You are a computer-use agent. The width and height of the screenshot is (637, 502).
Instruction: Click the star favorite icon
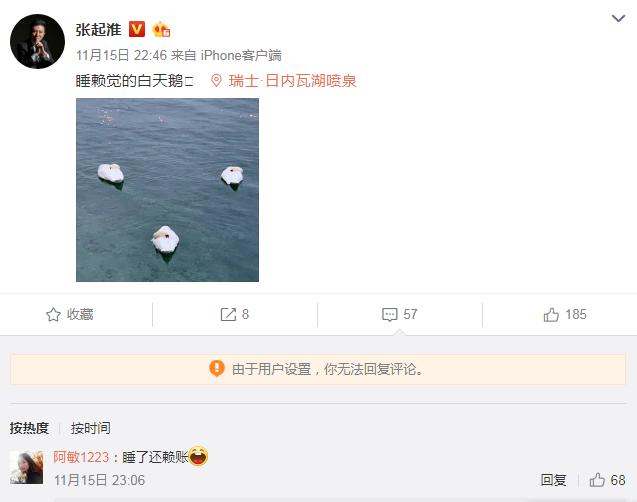click(x=53, y=315)
